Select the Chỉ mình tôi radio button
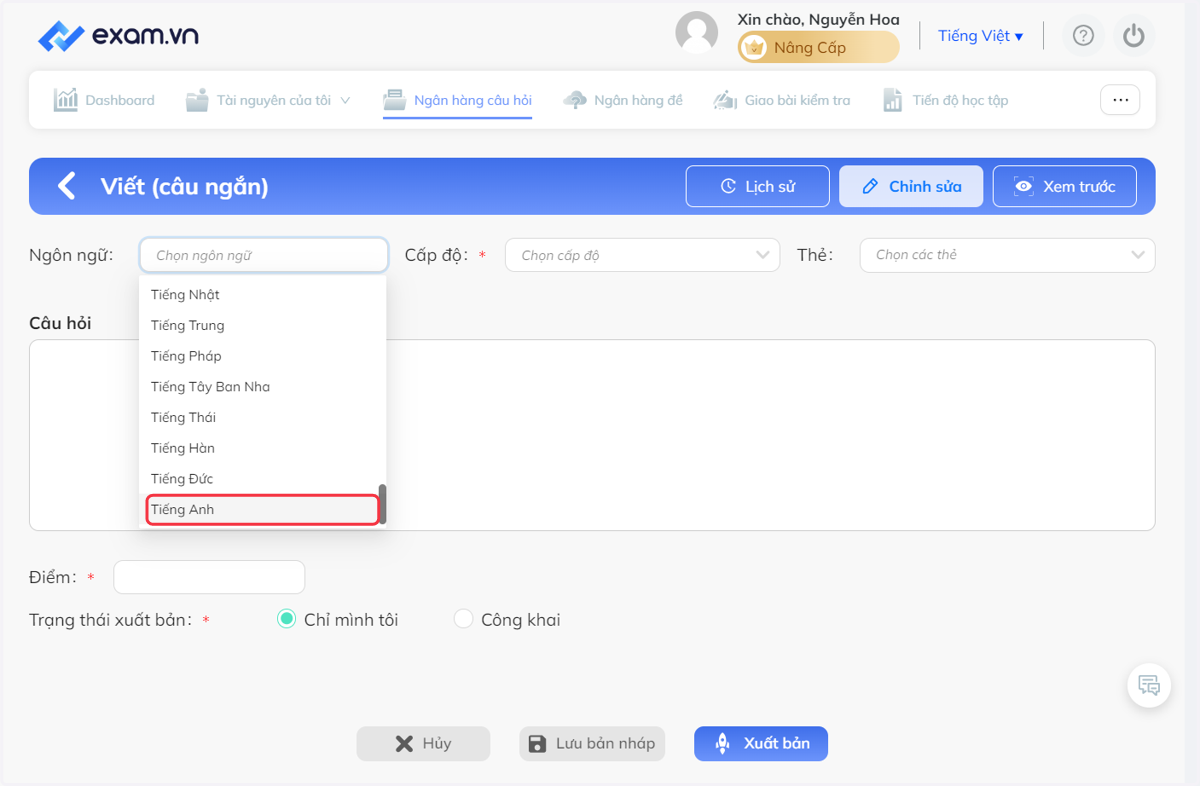 pyautogui.click(x=286, y=619)
